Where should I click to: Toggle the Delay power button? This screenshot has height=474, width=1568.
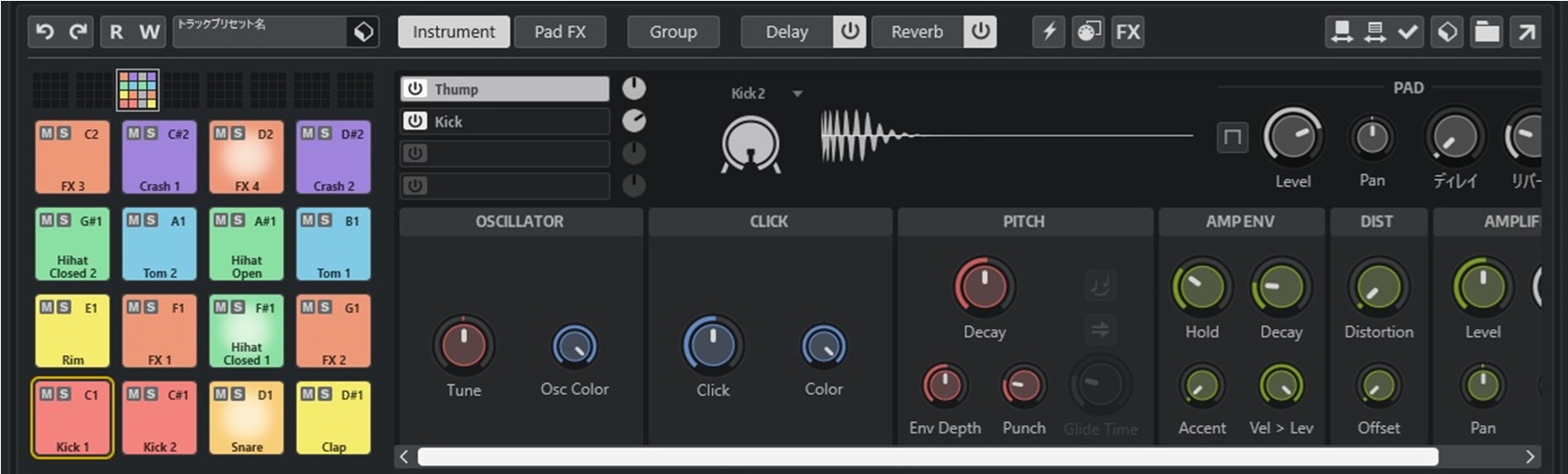tap(849, 32)
